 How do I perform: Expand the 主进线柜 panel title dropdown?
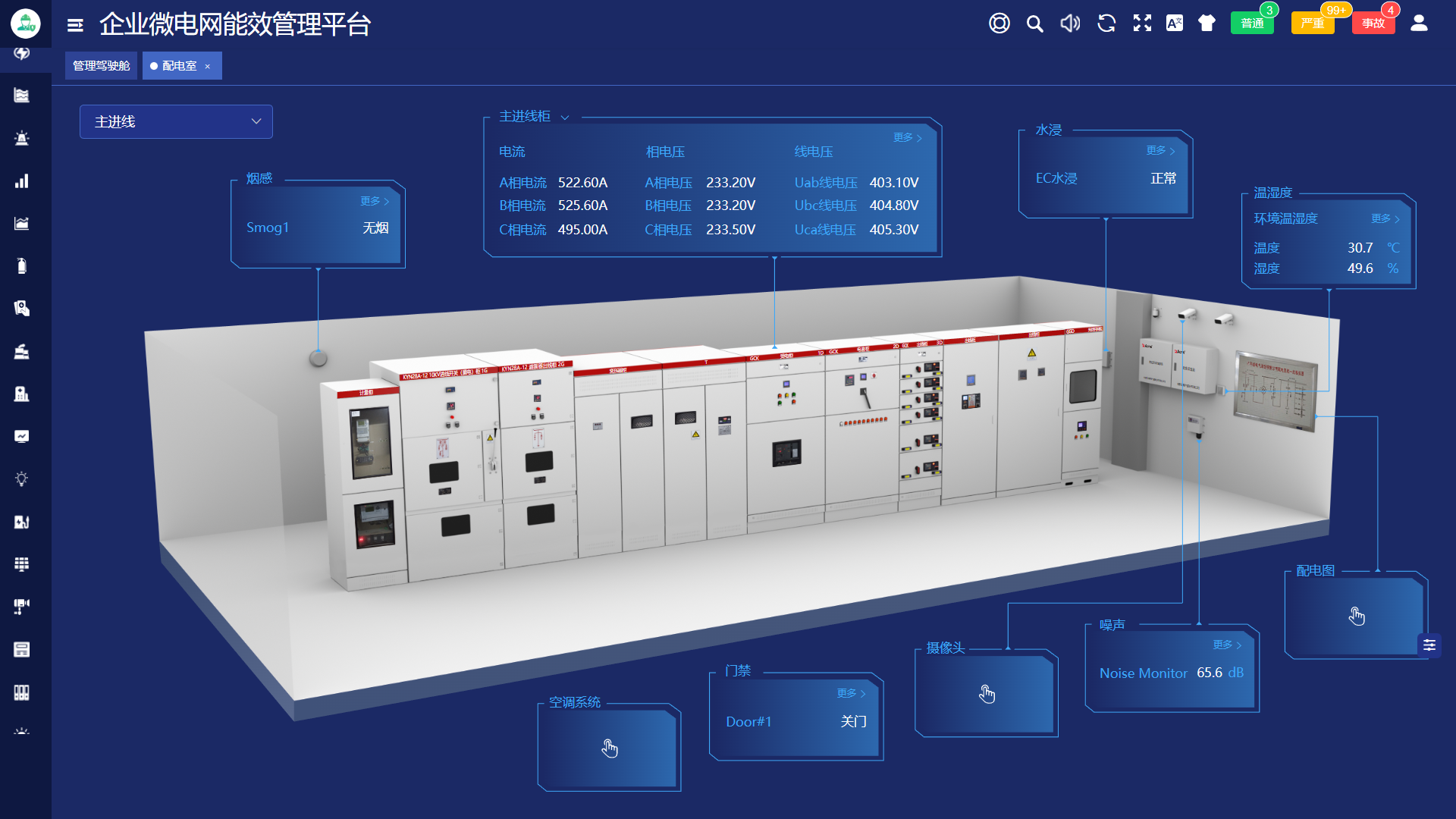point(565,117)
